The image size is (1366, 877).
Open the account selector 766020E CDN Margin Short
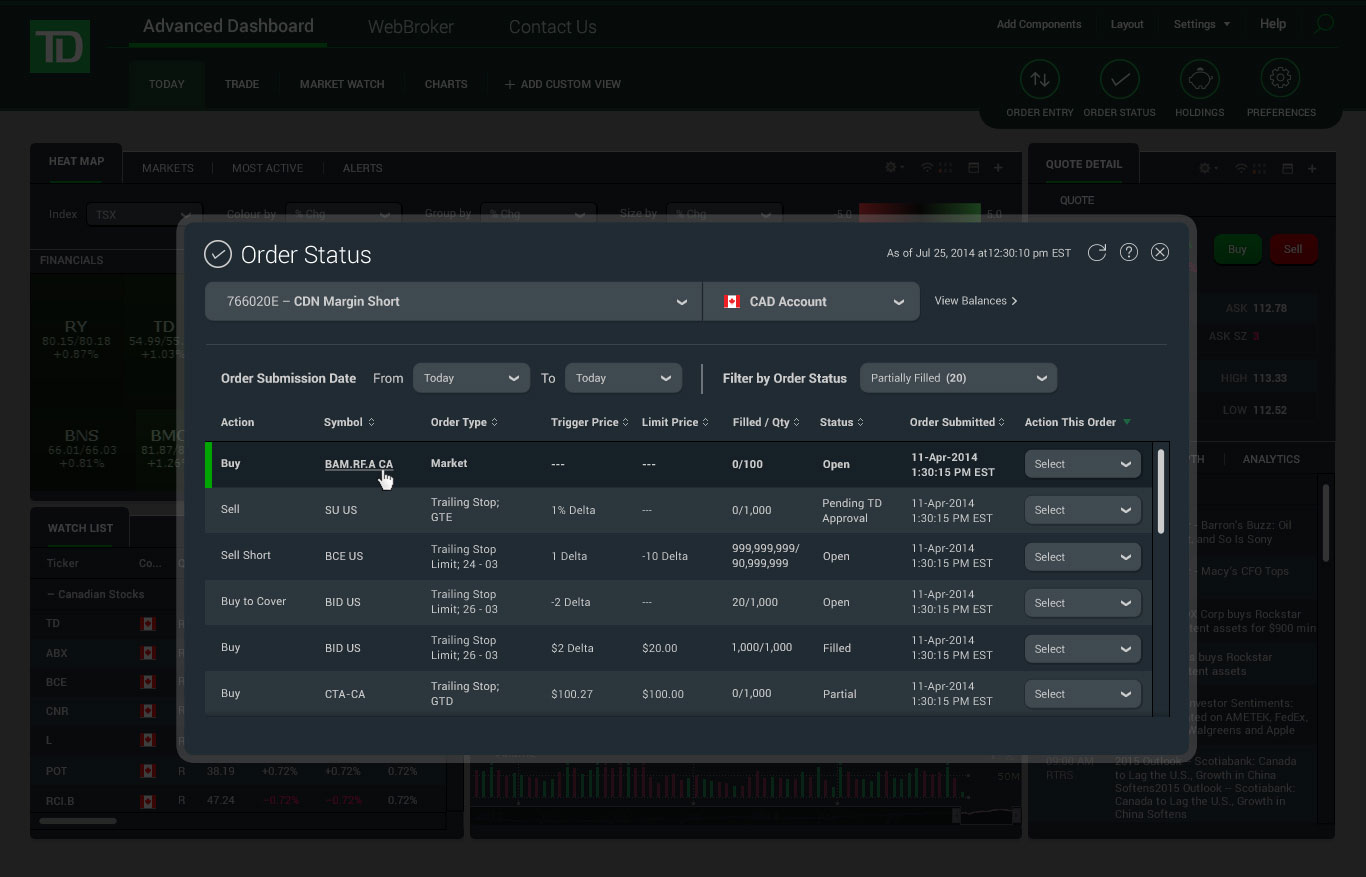click(453, 301)
